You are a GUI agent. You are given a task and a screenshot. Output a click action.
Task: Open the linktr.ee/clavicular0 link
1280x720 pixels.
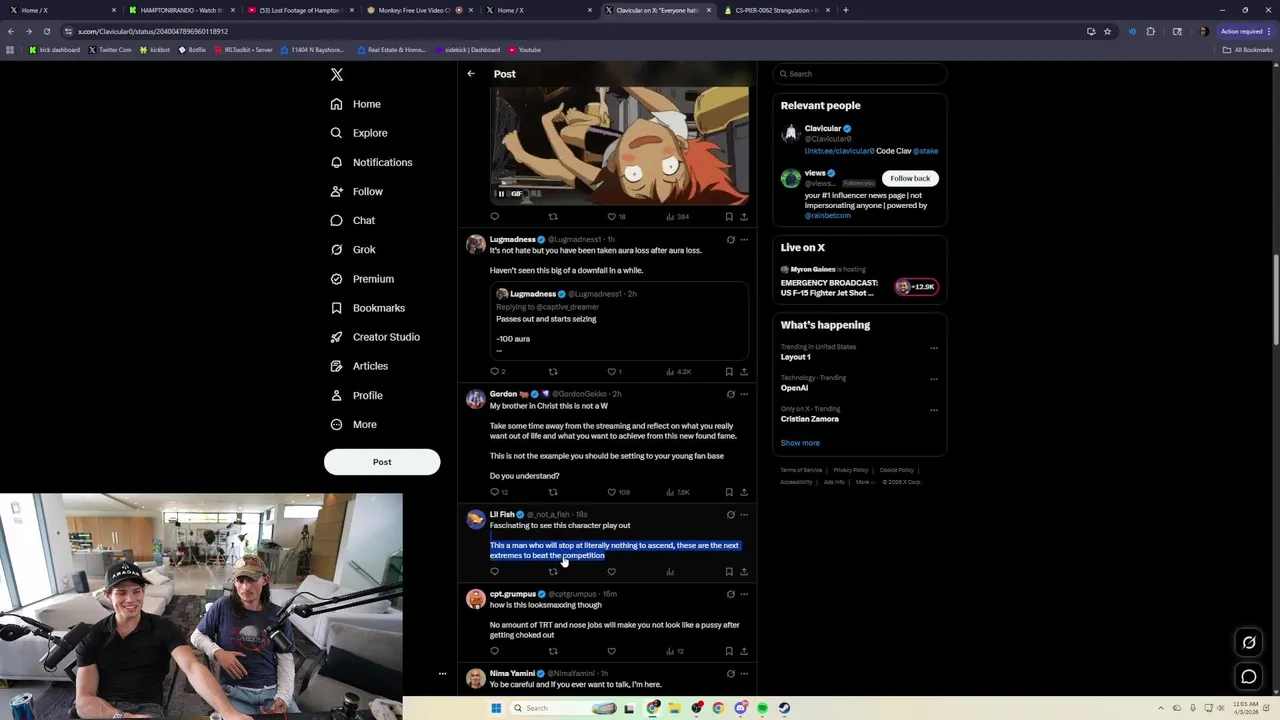(x=839, y=151)
